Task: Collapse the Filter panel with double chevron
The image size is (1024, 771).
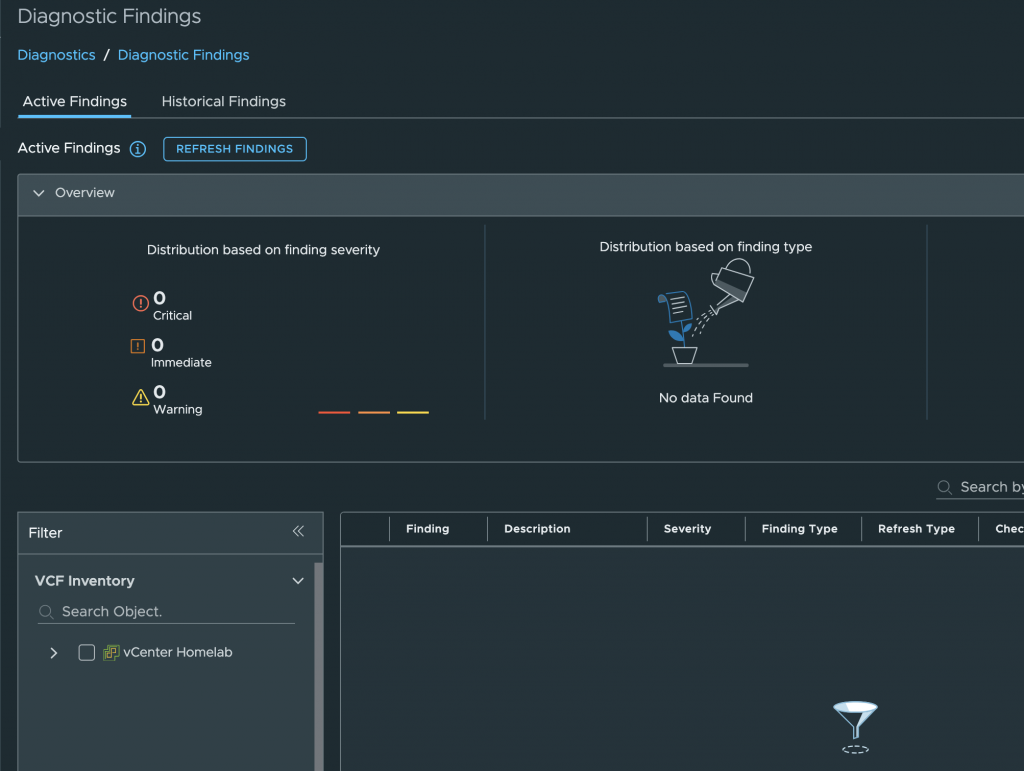Action: pos(298,532)
